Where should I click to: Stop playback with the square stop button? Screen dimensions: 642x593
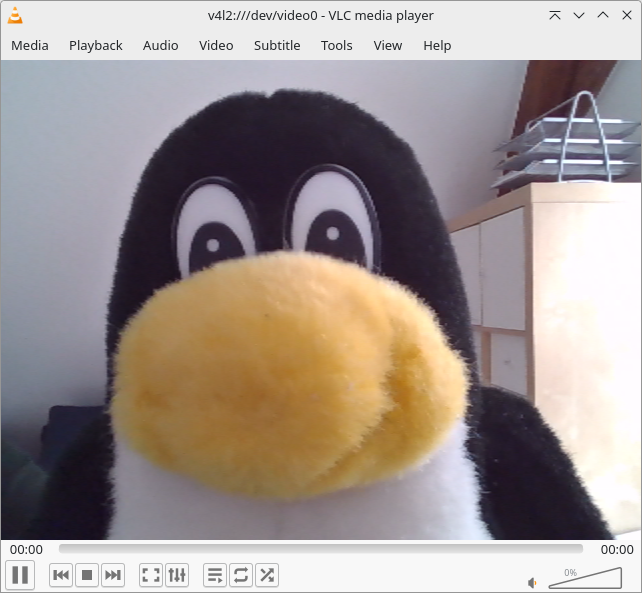point(87,575)
